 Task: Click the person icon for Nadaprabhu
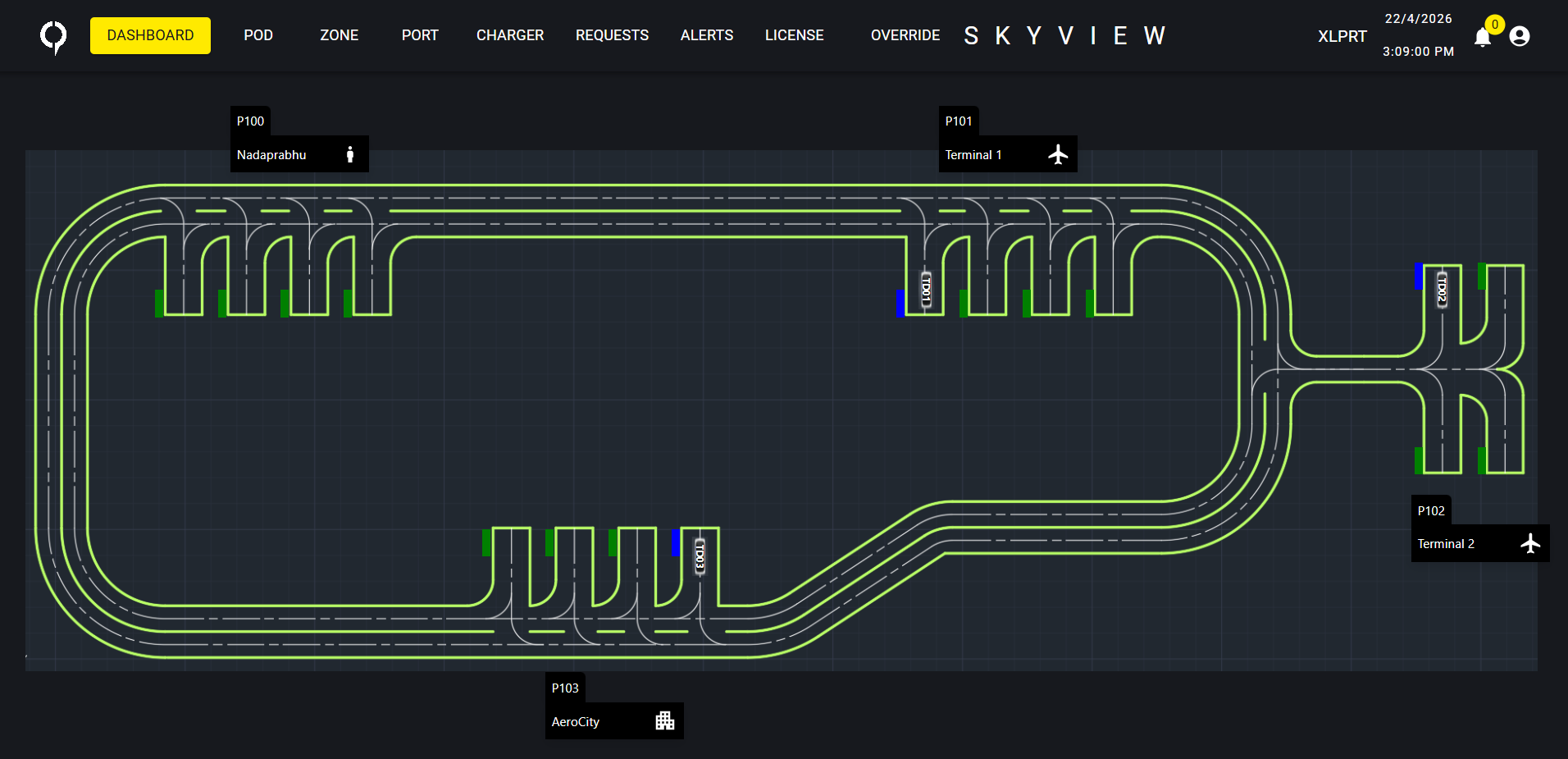(x=350, y=154)
